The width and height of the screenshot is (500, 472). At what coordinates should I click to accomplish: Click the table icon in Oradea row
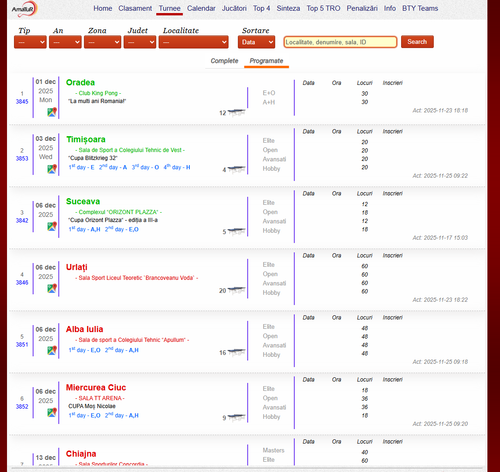pyautogui.click(x=236, y=113)
